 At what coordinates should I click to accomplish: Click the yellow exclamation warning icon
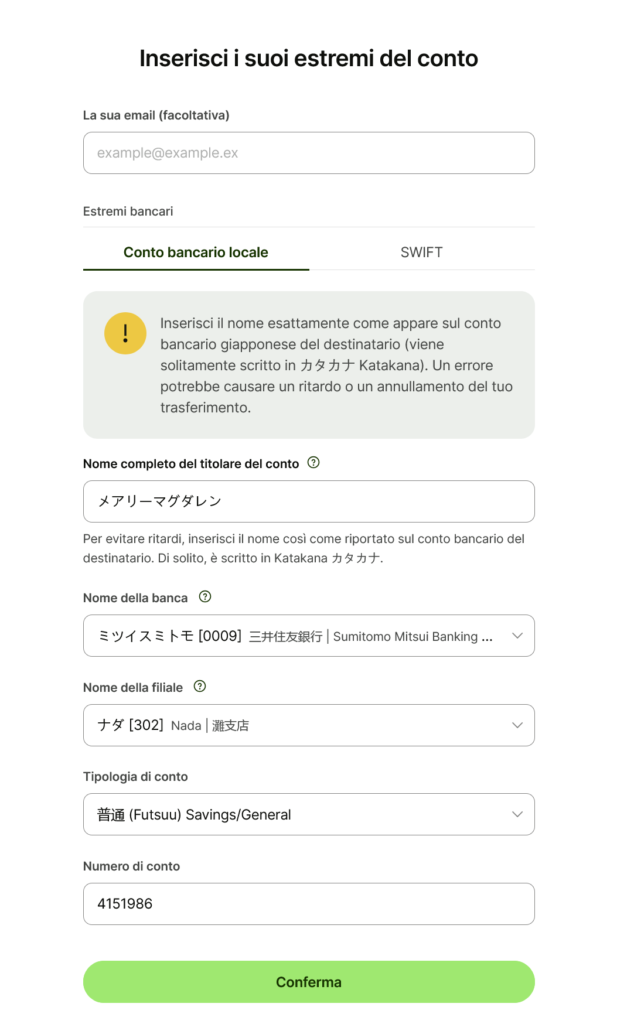point(125,333)
